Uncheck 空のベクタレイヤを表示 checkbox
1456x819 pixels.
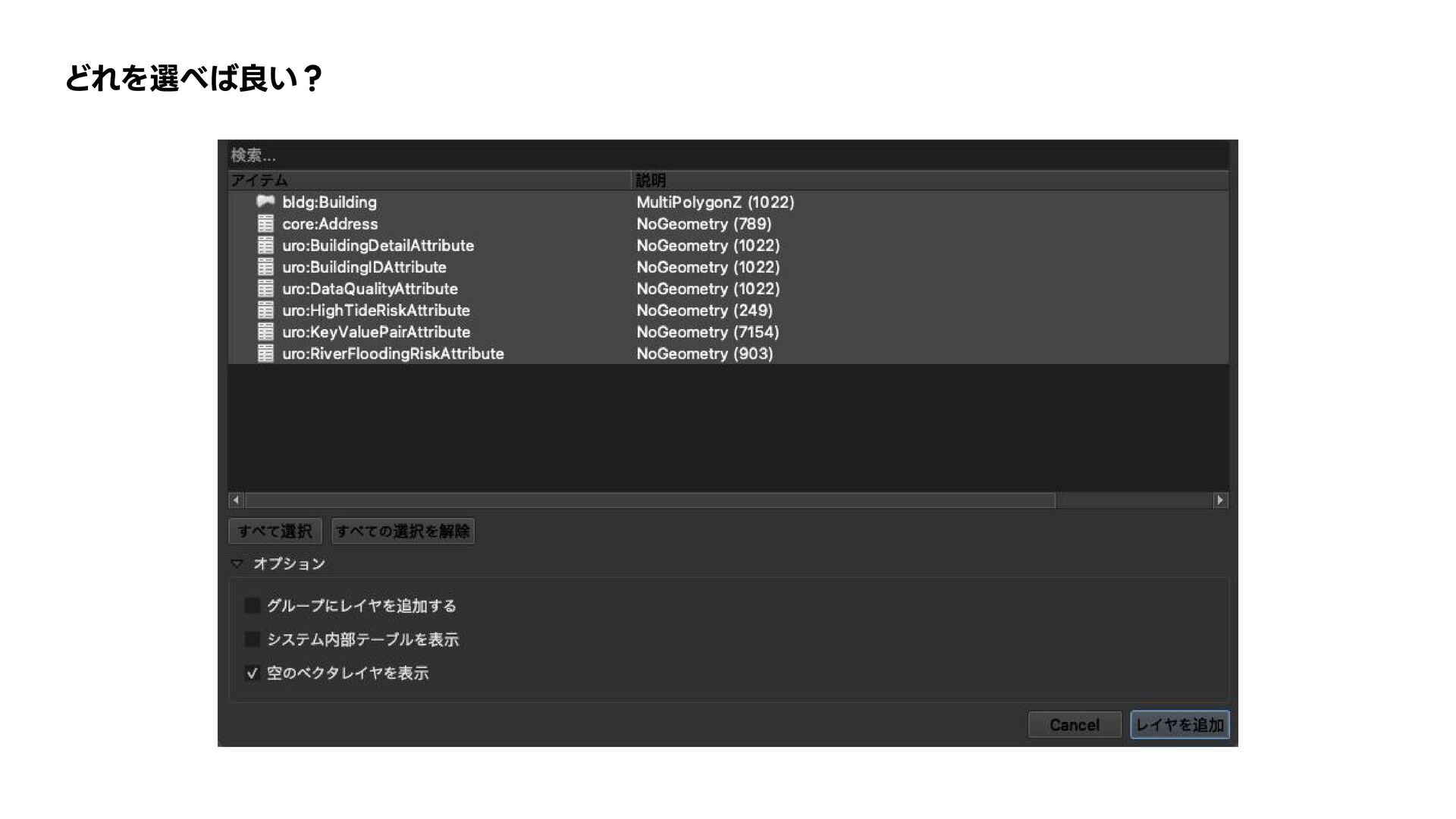[x=253, y=673]
